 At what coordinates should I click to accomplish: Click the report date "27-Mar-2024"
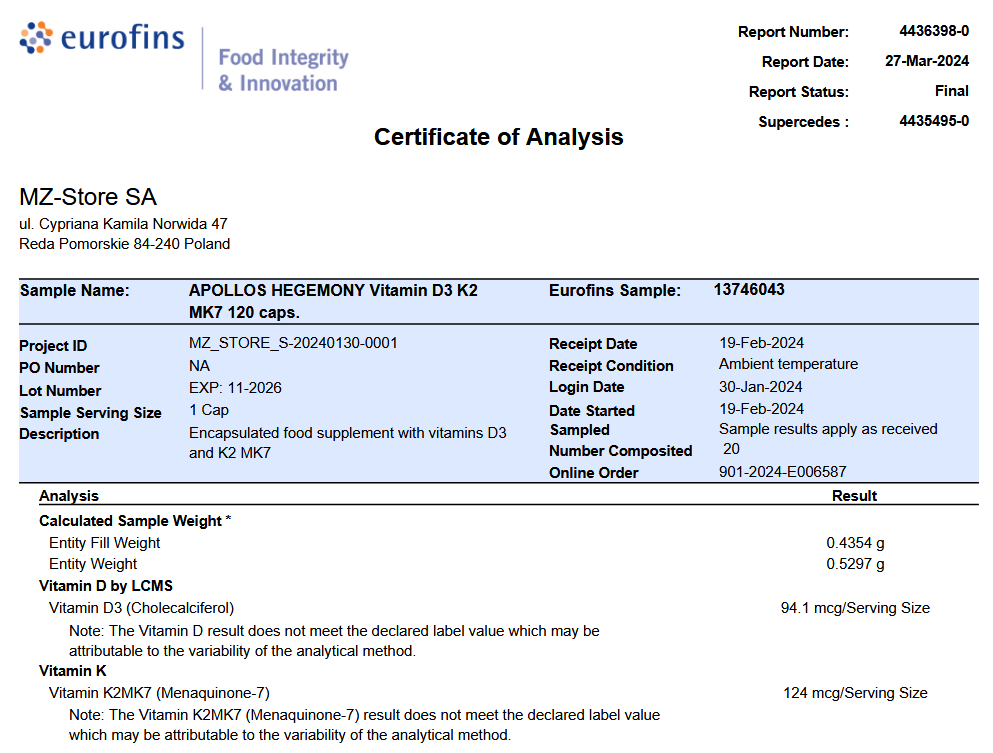927,61
